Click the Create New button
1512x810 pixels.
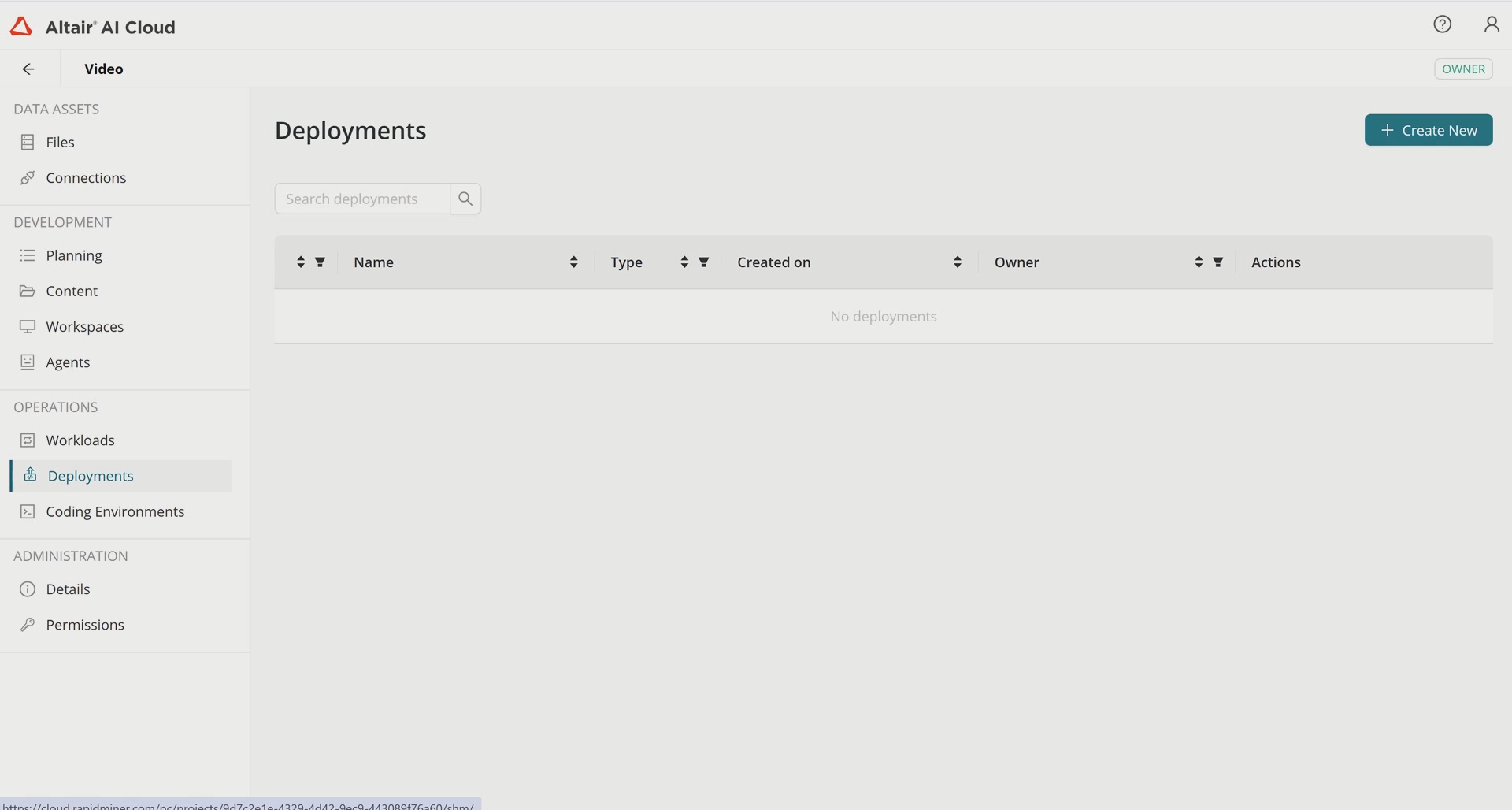coord(1428,131)
